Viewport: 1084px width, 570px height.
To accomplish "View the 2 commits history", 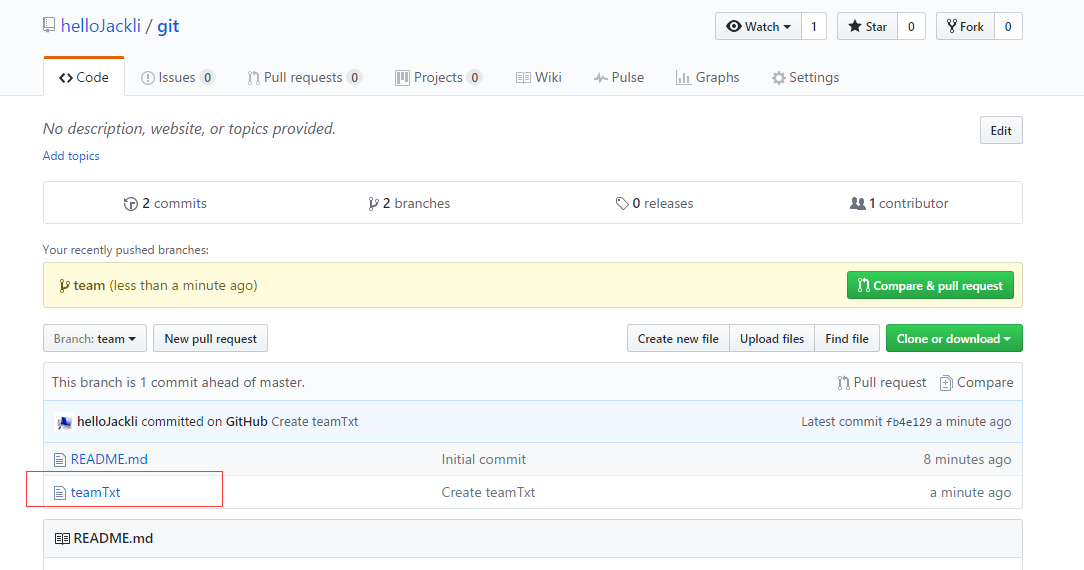I will point(165,203).
